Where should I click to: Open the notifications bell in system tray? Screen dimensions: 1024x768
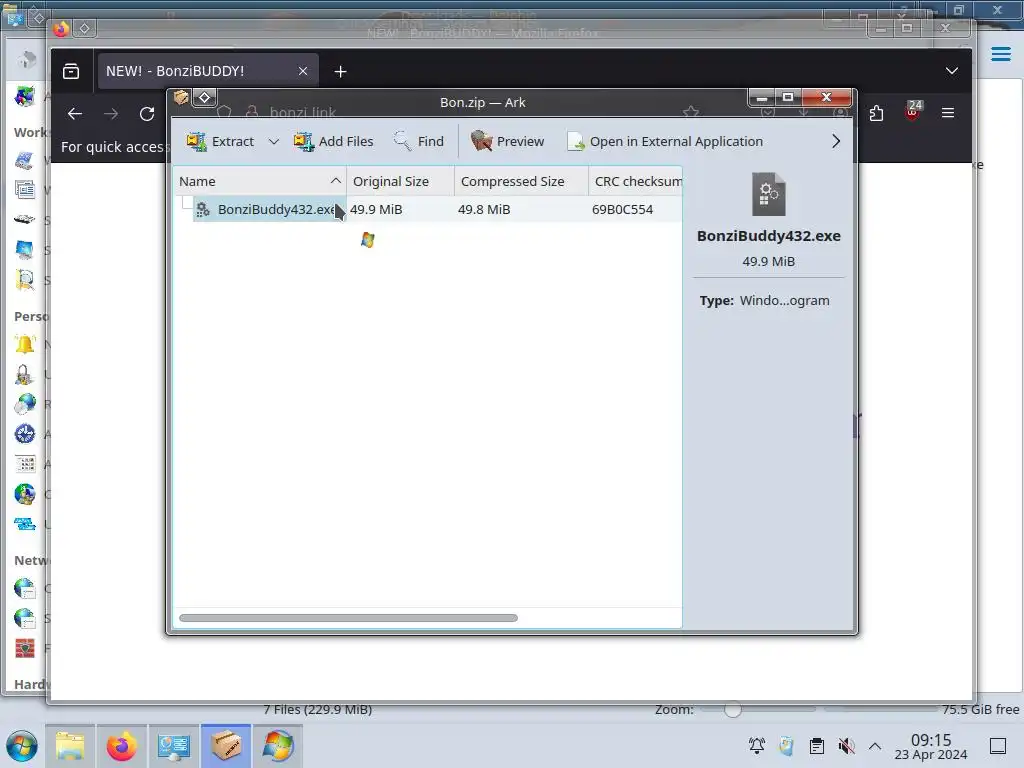[757, 746]
